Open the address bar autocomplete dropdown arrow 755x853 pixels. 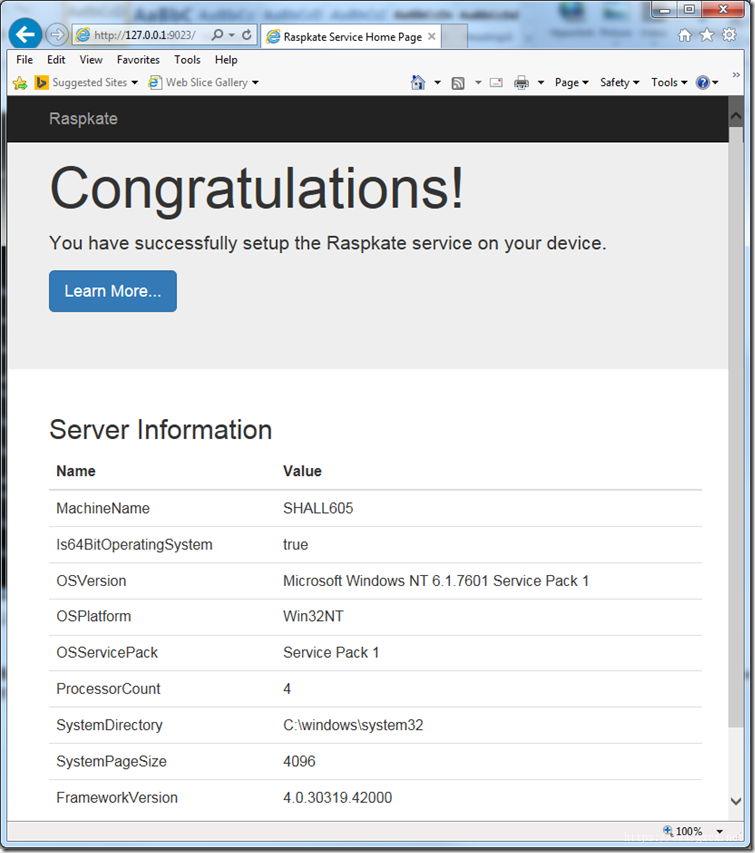(232, 35)
